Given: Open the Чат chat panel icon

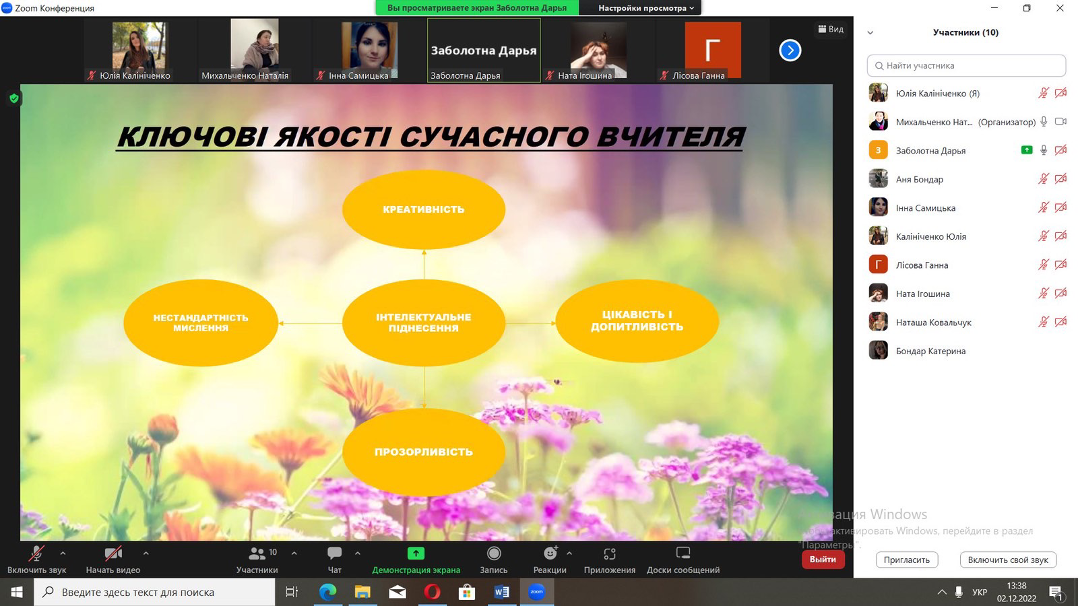Looking at the screenshot, I should (334, 554).
